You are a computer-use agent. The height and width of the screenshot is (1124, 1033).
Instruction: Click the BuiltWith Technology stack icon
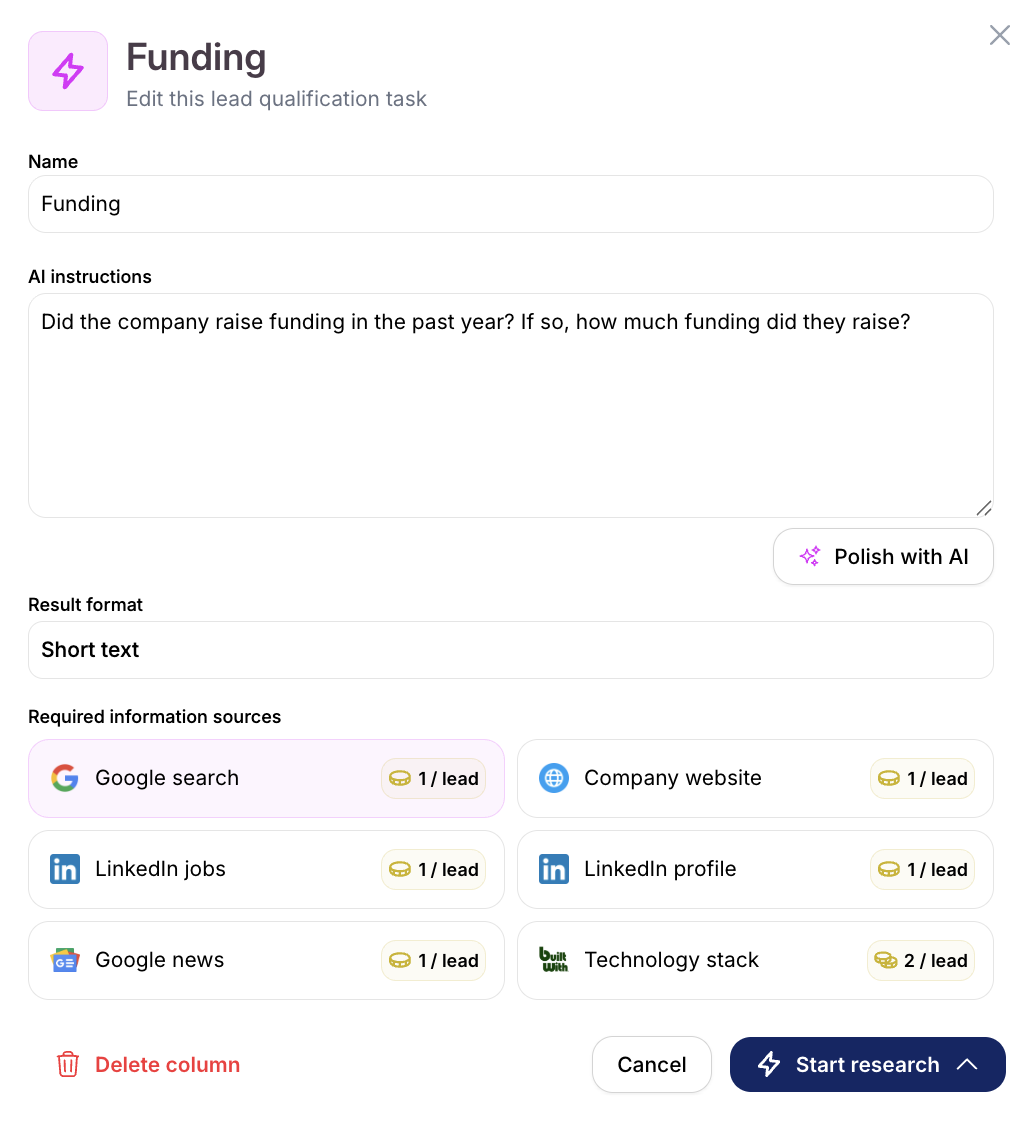point(554,960)
